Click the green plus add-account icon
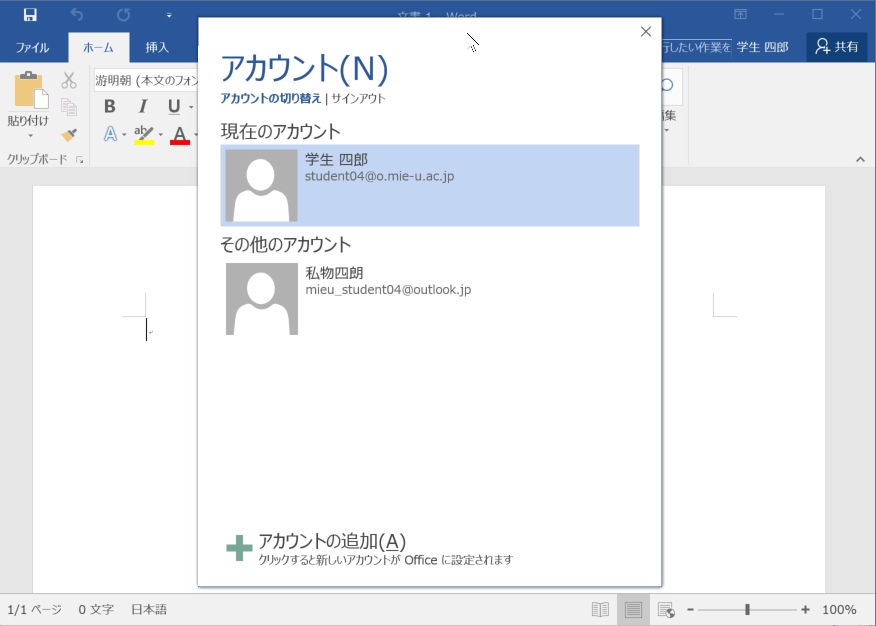The height and width of the screenshot is (626, 876). click(239, 548)
